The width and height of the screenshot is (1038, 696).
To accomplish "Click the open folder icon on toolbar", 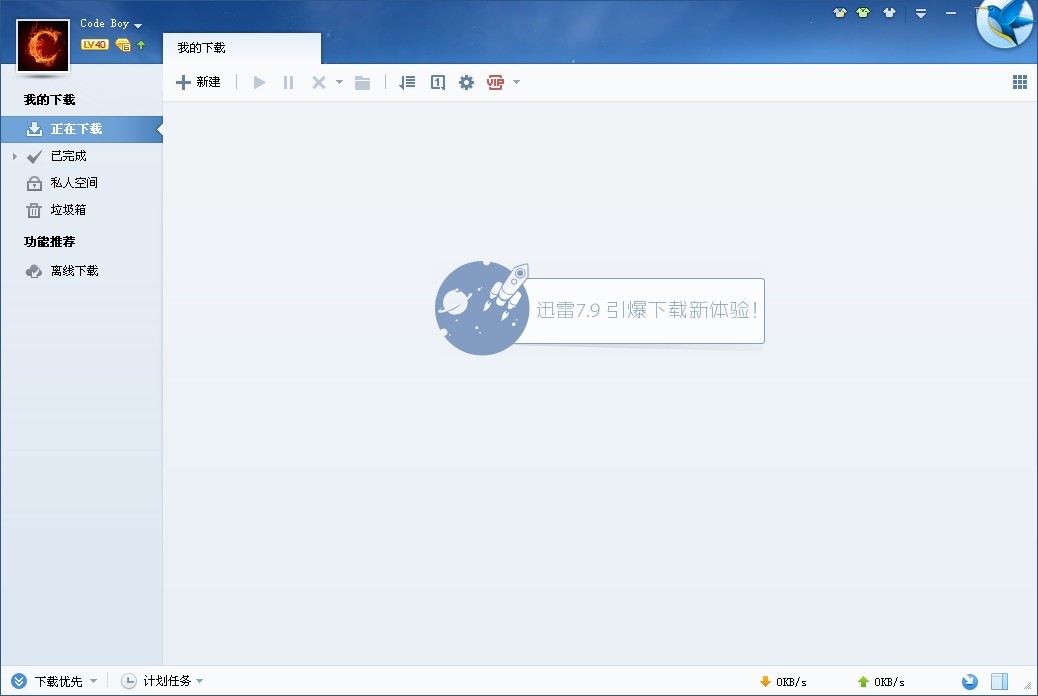I will click(362, 82).
